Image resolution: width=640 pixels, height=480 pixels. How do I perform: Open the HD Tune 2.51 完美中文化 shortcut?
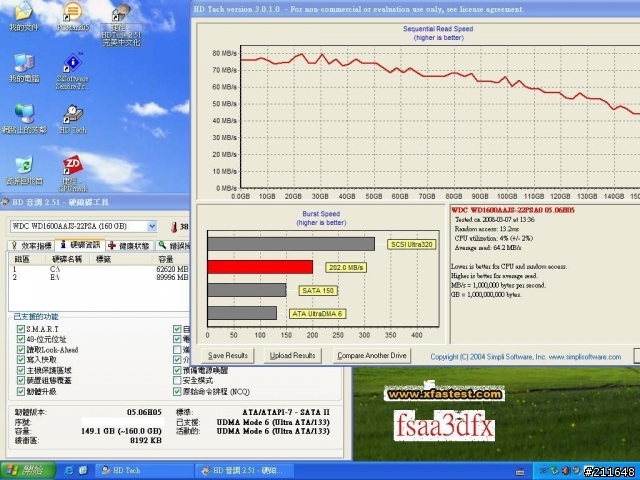tap(121, 24)
